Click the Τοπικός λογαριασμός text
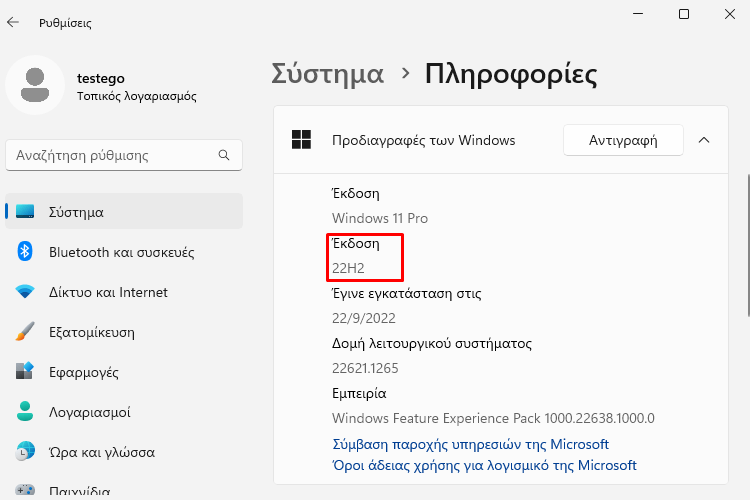Viewport: 750px width, 500px height. [137, 96]
